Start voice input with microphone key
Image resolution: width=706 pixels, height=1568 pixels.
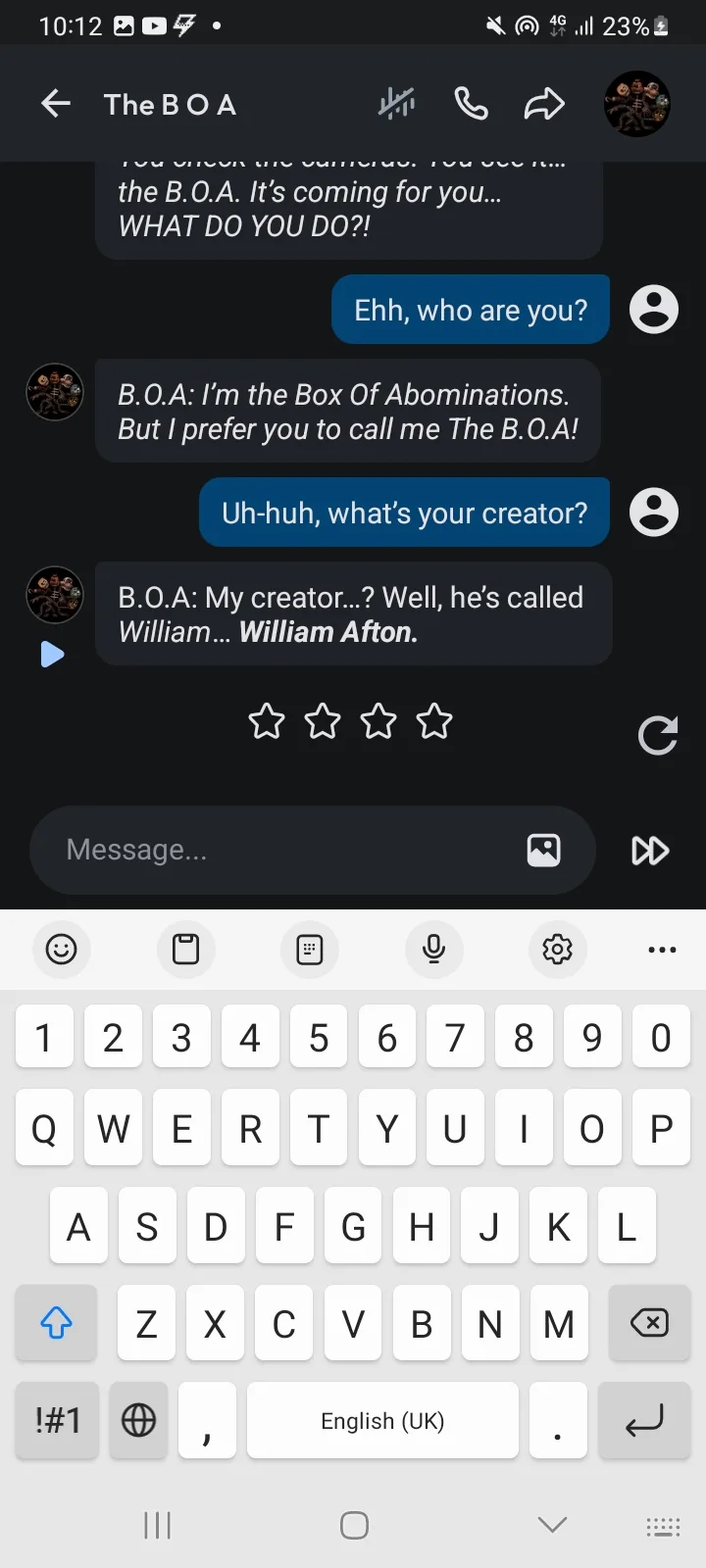433,949
